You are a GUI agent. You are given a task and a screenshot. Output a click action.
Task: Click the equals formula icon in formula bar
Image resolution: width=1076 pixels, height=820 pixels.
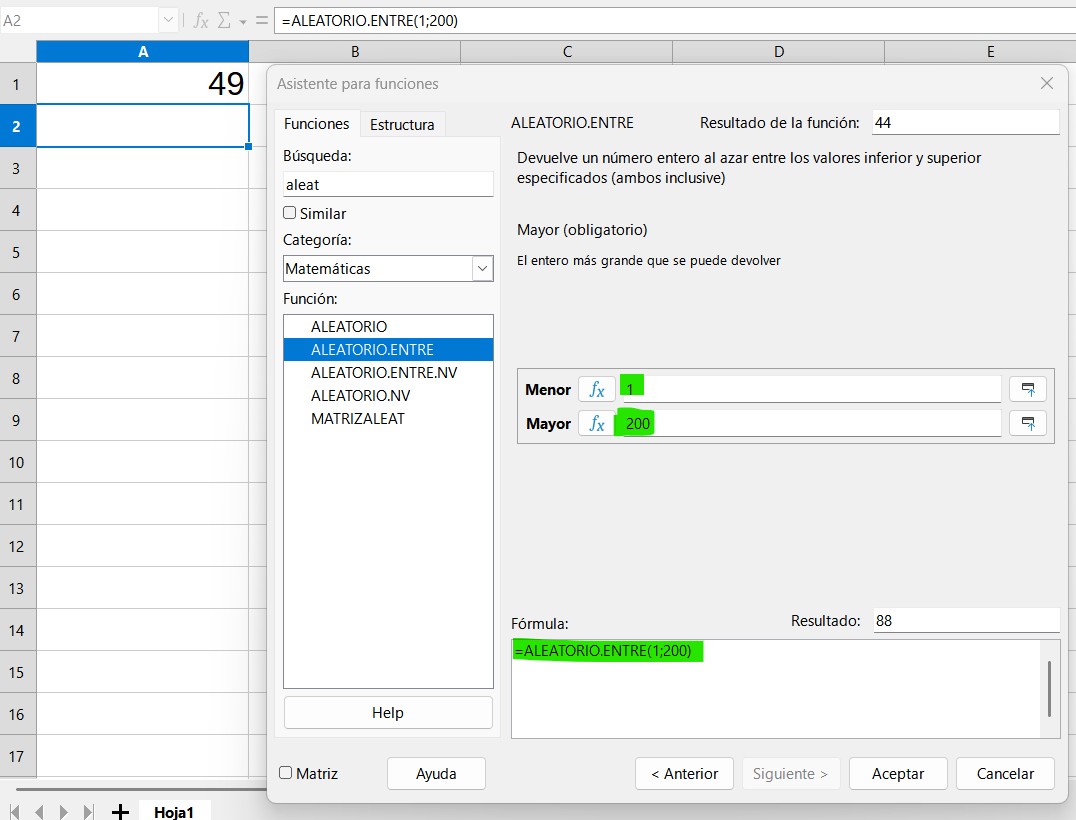(262, 20)
